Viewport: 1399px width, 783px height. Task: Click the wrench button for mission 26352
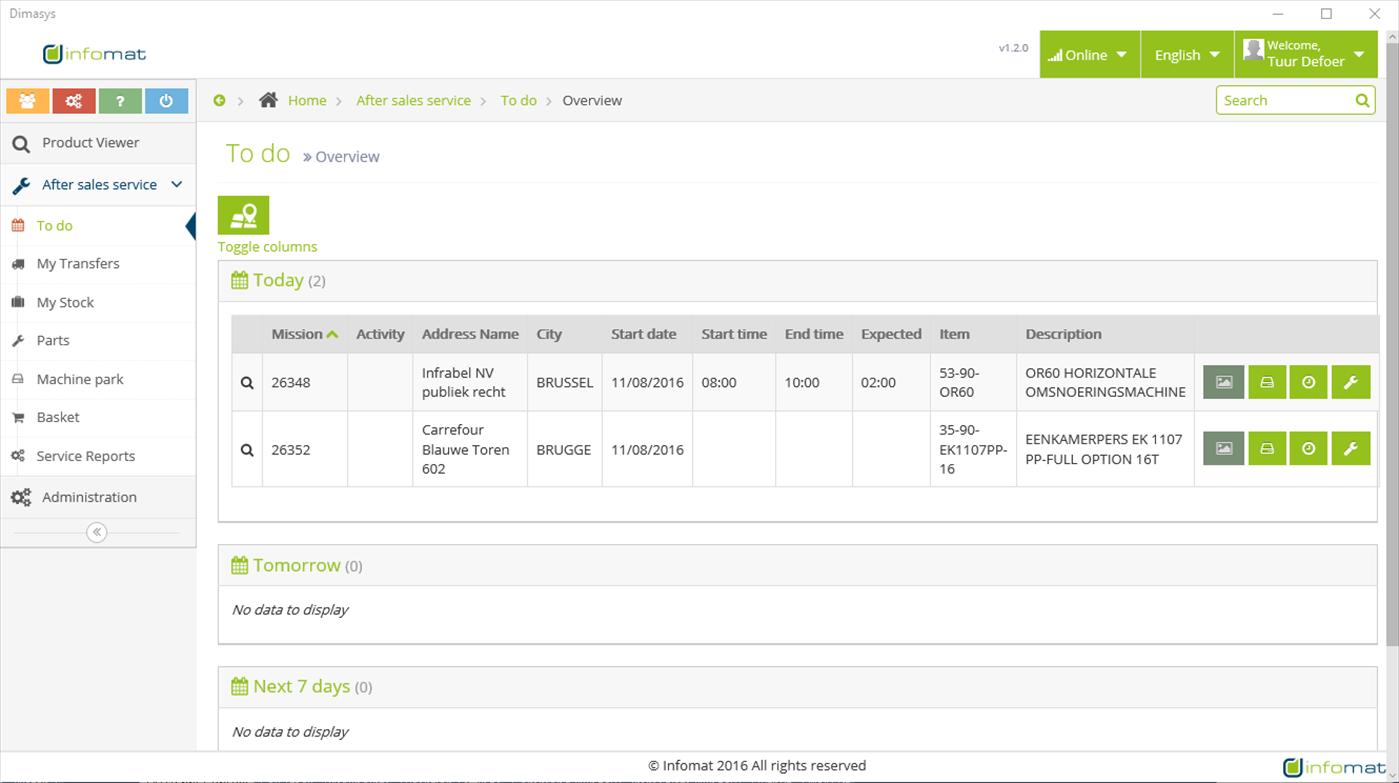1350,449
